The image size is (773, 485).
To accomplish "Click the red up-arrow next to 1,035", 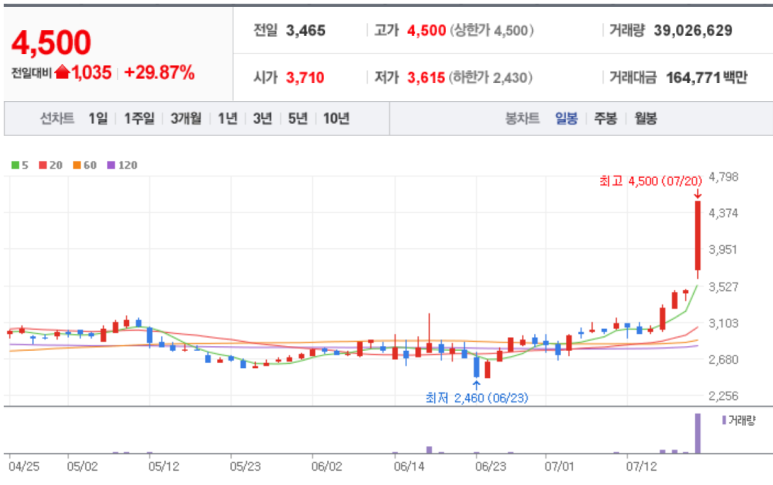I will pos(62,72).
